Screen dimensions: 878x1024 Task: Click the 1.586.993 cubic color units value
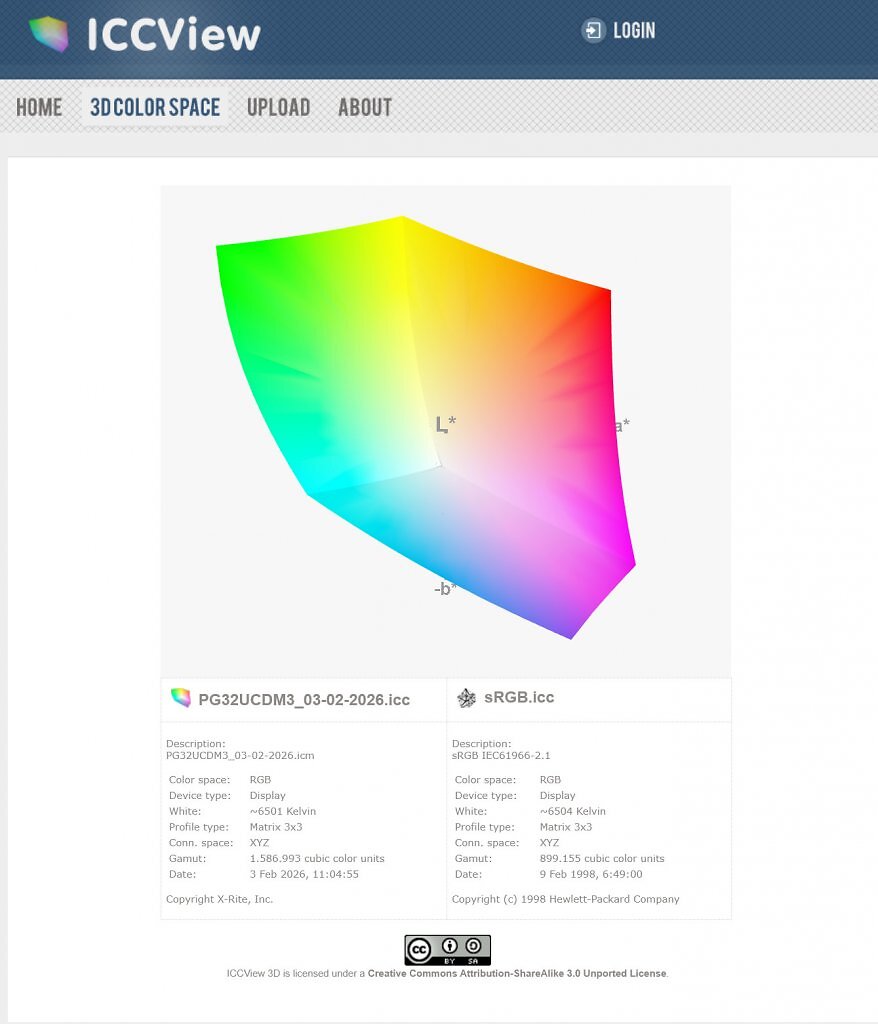317,858
